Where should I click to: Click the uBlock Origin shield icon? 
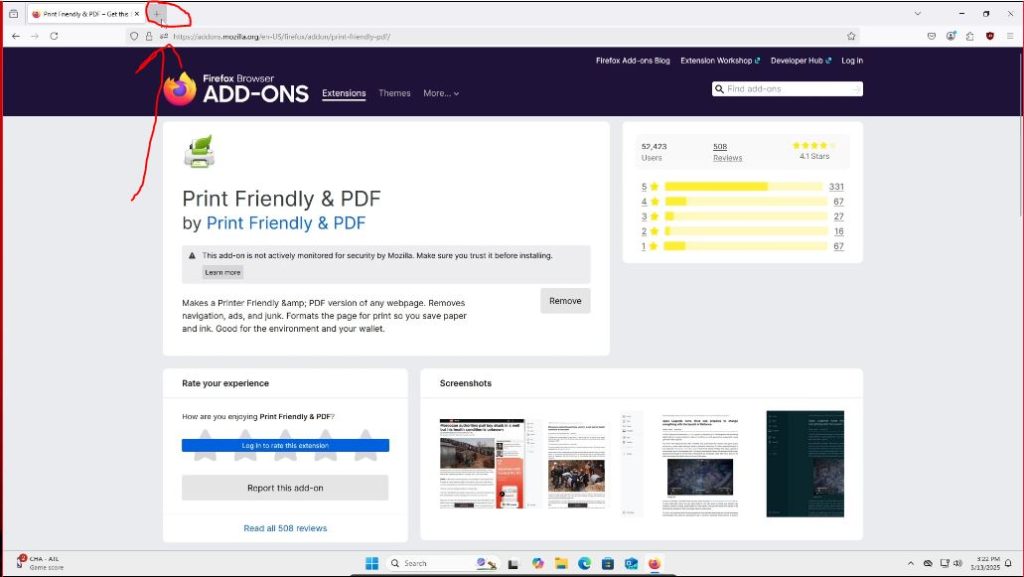click(990, 37)
